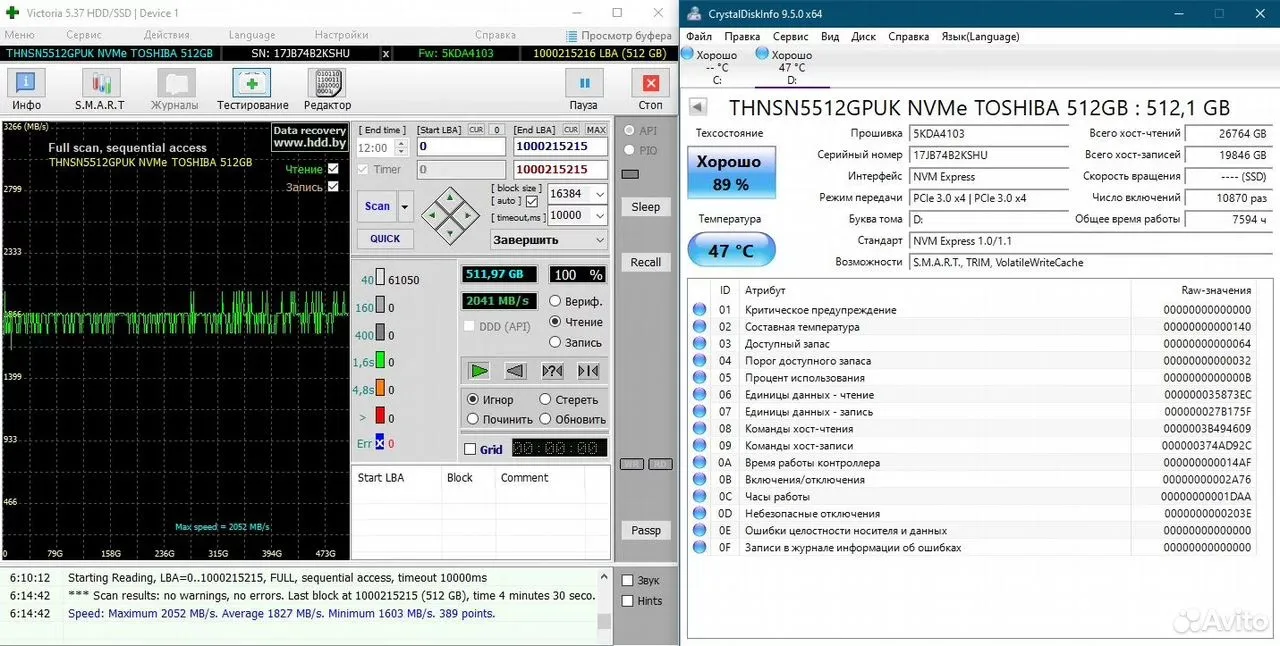This screenshot has height=646, width=1280.
Task: Open Victoria Справка menu
Action: tap(496, 35)
